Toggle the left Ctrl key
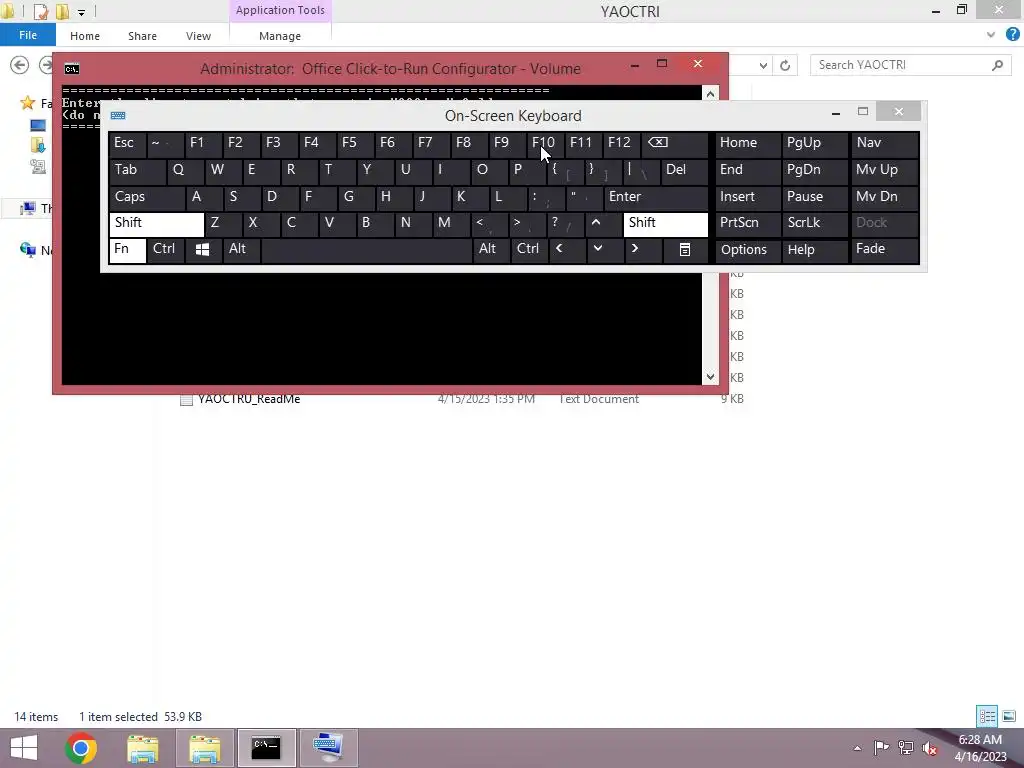The image size is (1024, 768). pyautogui.click(x=165, y=250)
